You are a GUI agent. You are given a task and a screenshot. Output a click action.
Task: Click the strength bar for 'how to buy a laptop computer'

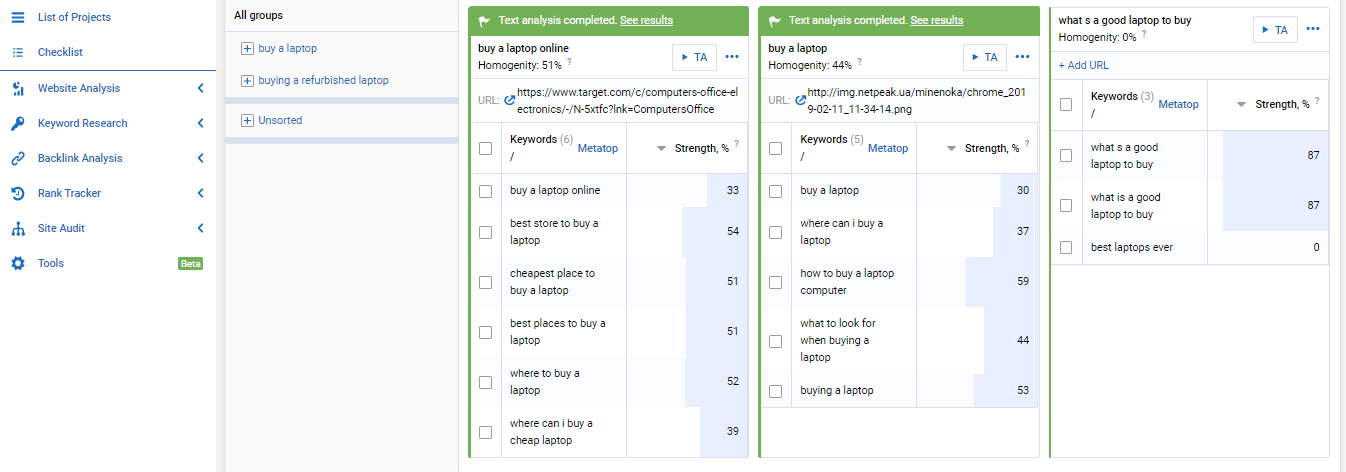1001,282
